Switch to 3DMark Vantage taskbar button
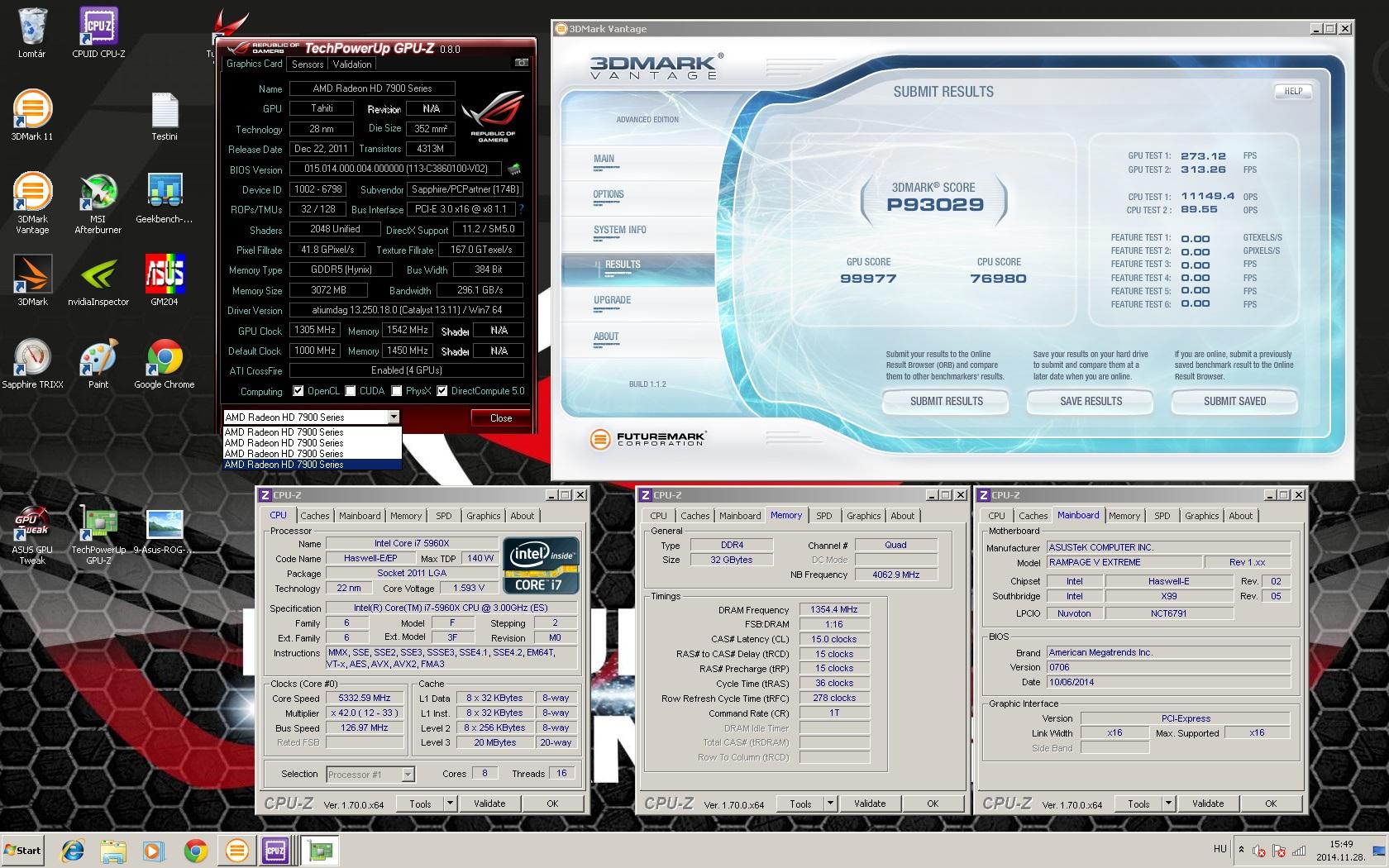 236,850
